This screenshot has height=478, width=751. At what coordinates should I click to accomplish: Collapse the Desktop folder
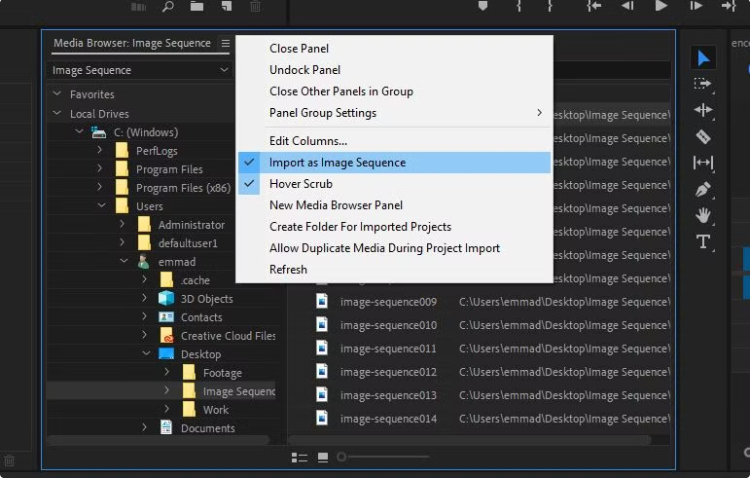click(147, 353)
